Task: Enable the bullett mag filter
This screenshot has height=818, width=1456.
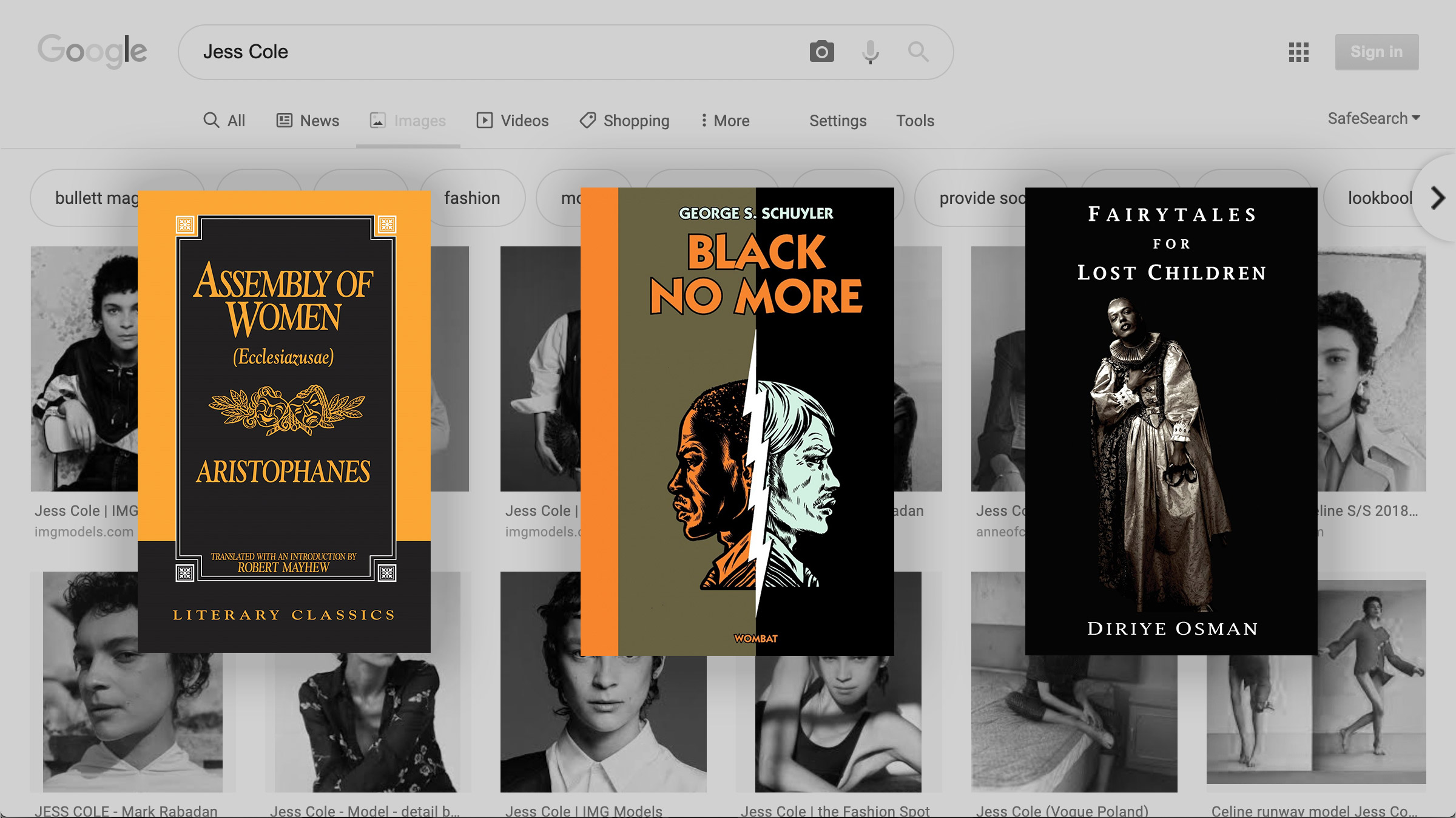Action: [x=97, y=197]
